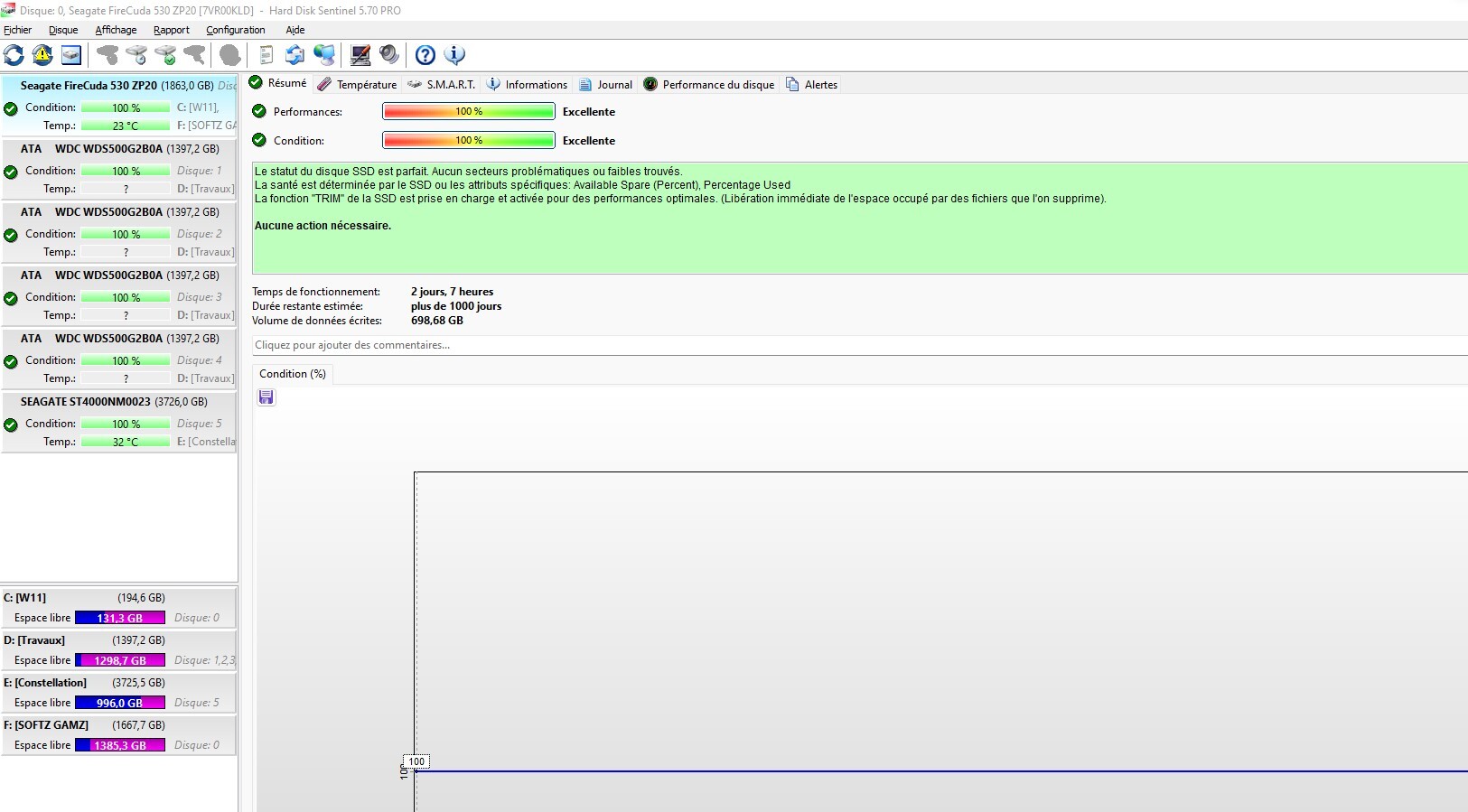Open the Fichier menu
Screen dimensions: 1468x812
click(x=17, y=30)
